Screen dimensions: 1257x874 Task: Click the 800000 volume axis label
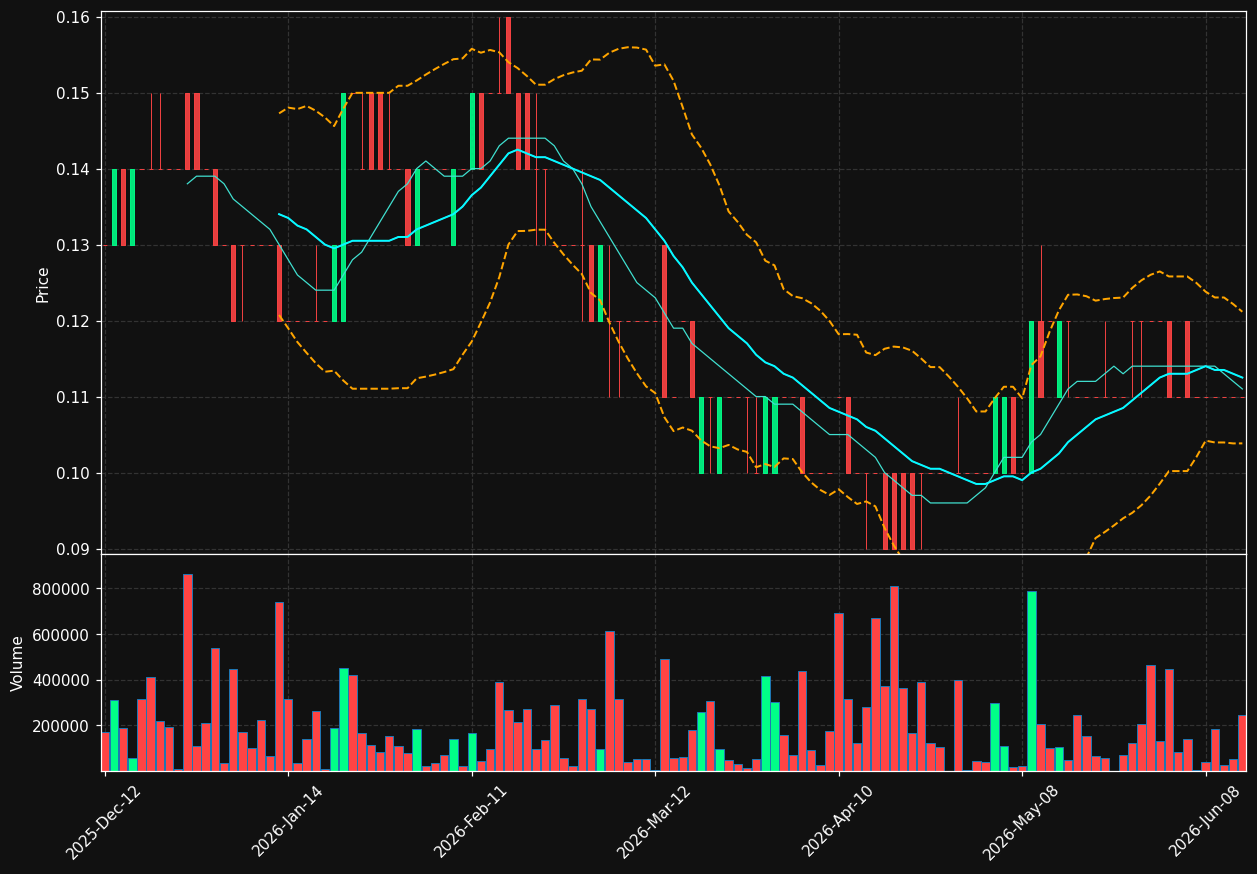coord(61,589)
